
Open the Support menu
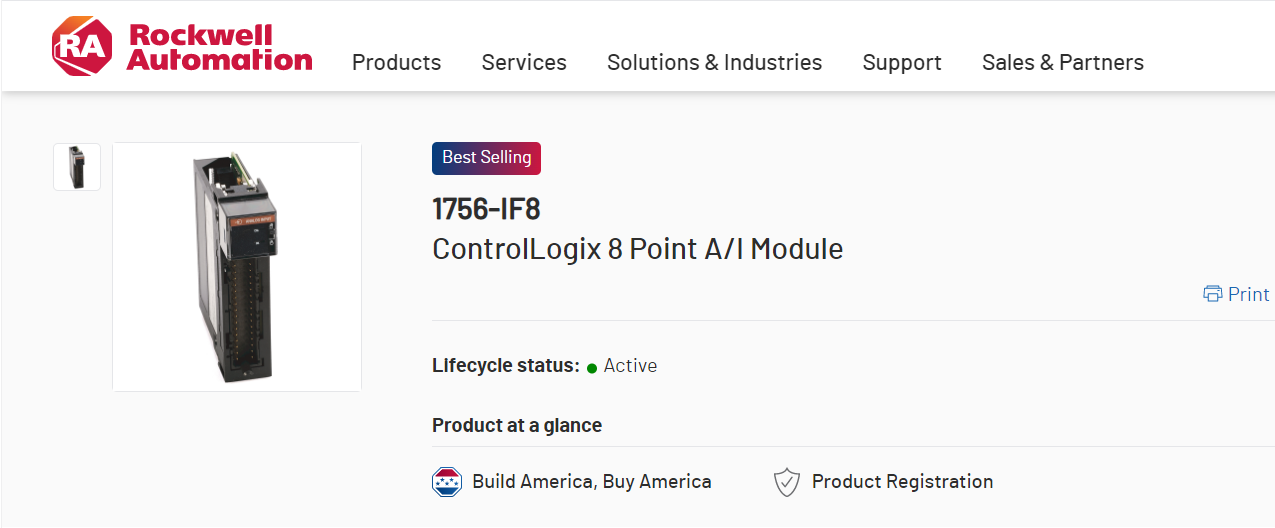point(902,62)
